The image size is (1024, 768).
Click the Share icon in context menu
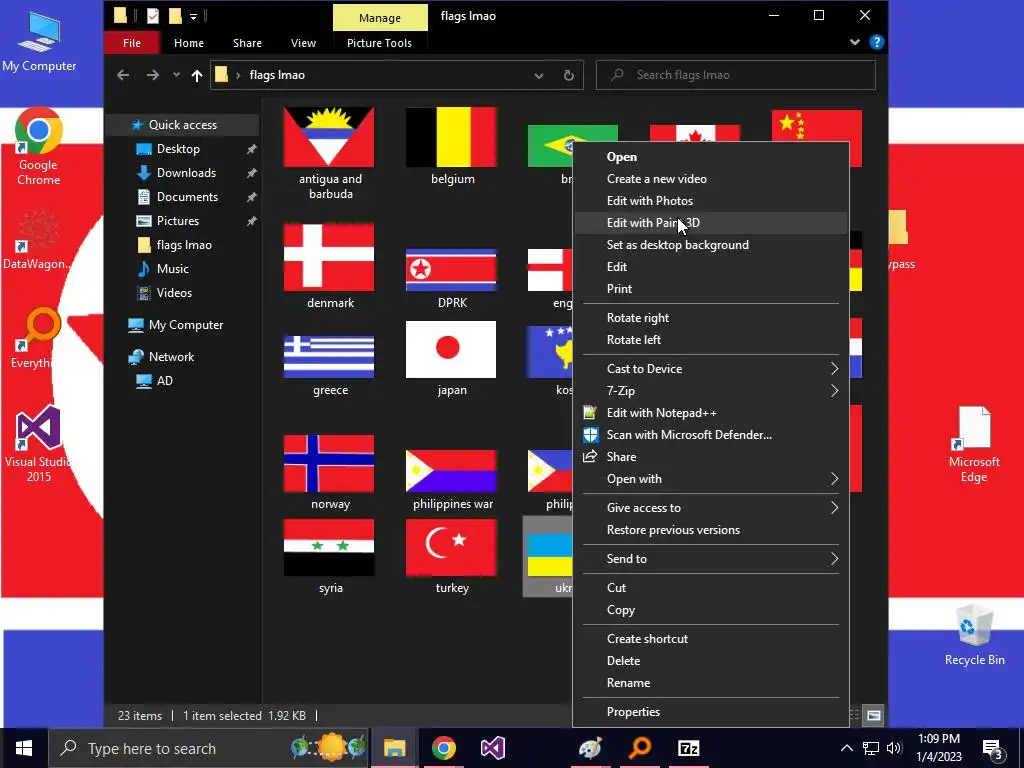point(590,456)
